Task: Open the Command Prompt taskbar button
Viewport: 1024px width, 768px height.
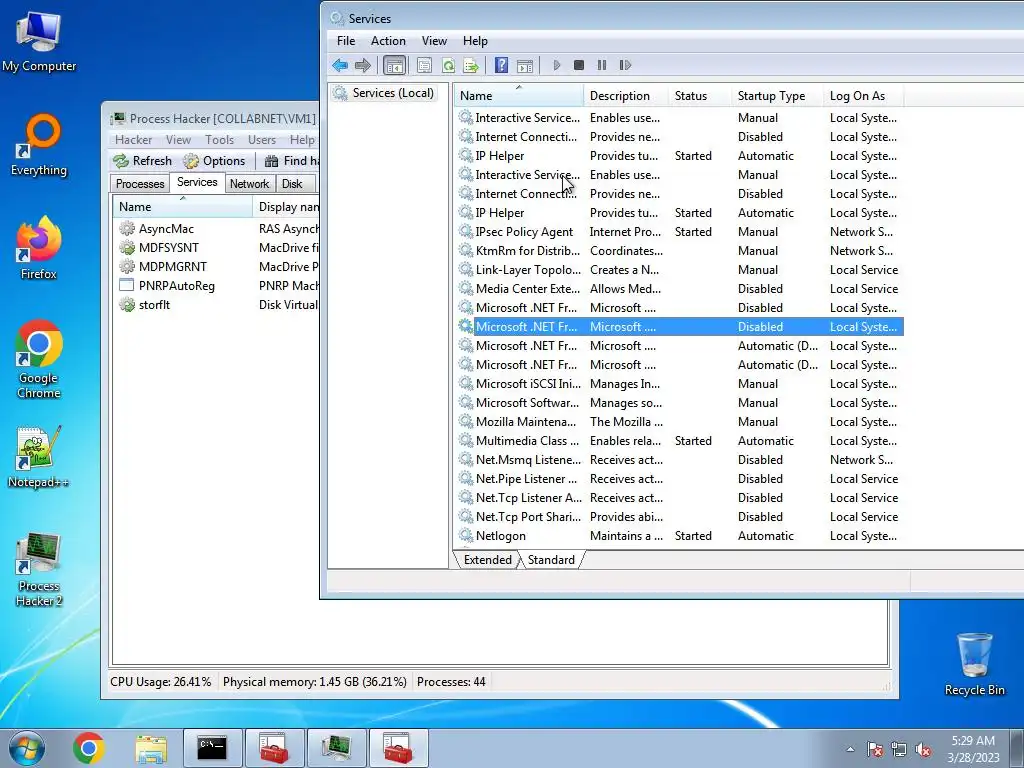Action: pyautogui.click(x=212, y=748)
